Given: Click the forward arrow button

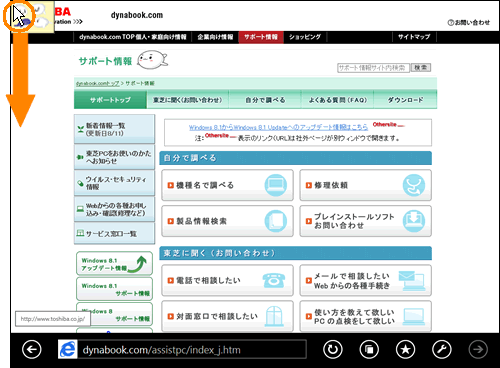Looking at the screenshot, I should pos(478,349).
